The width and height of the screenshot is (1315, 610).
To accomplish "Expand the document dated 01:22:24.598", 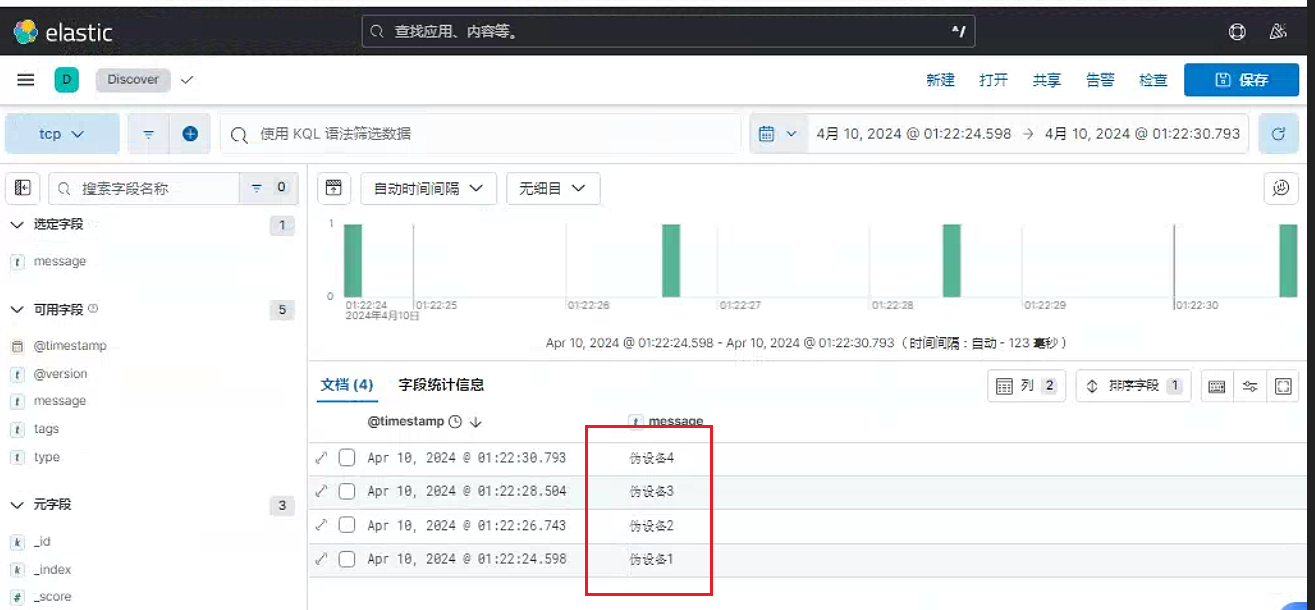I will (x=321, y=559).
